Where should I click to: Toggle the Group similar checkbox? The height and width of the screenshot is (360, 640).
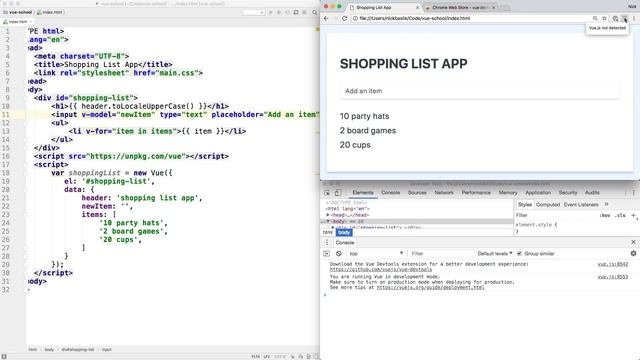519,253
